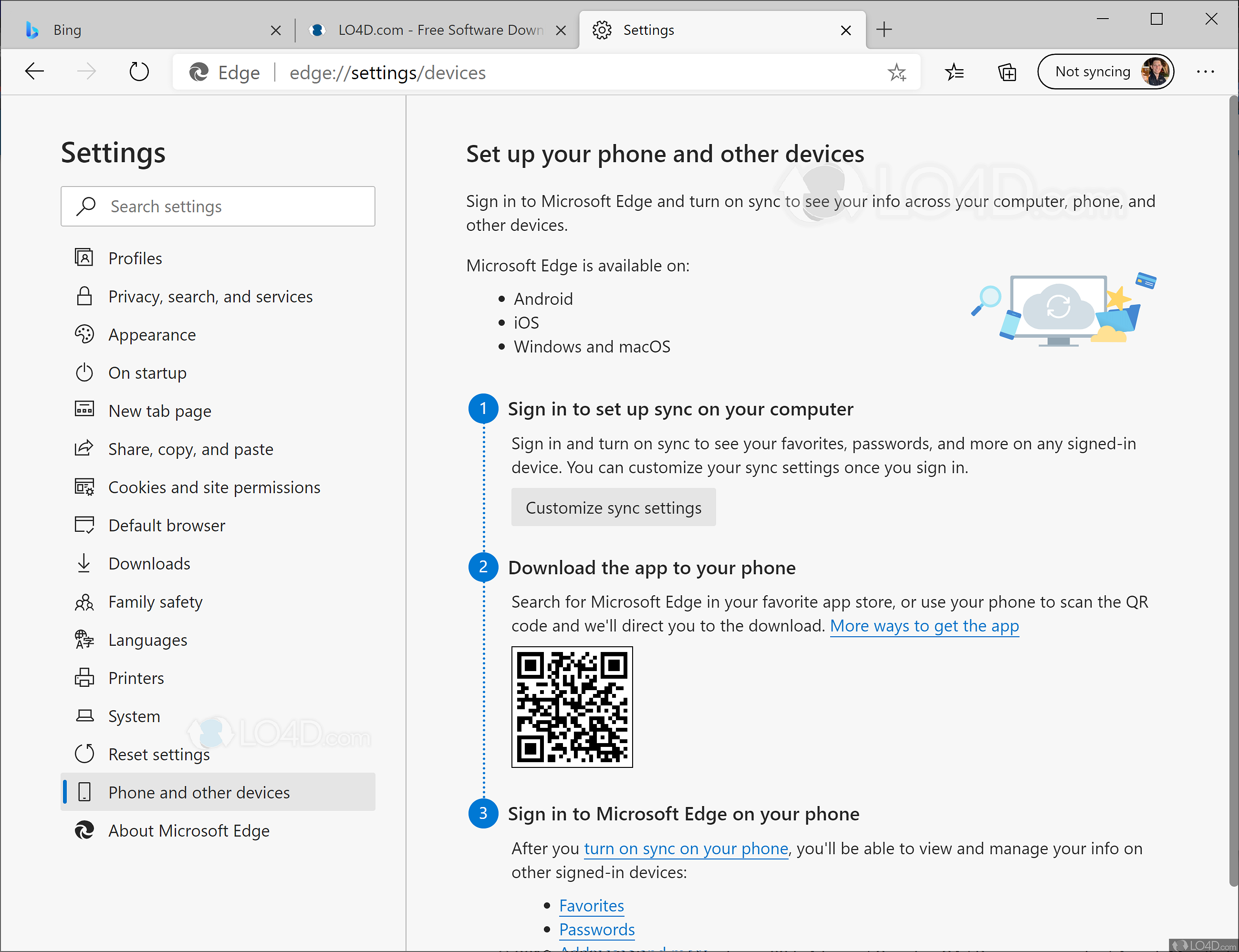This screenshot has height=952, width=1239.
Task: Click the favorites star in the address bar
Action: pos(896,72)
